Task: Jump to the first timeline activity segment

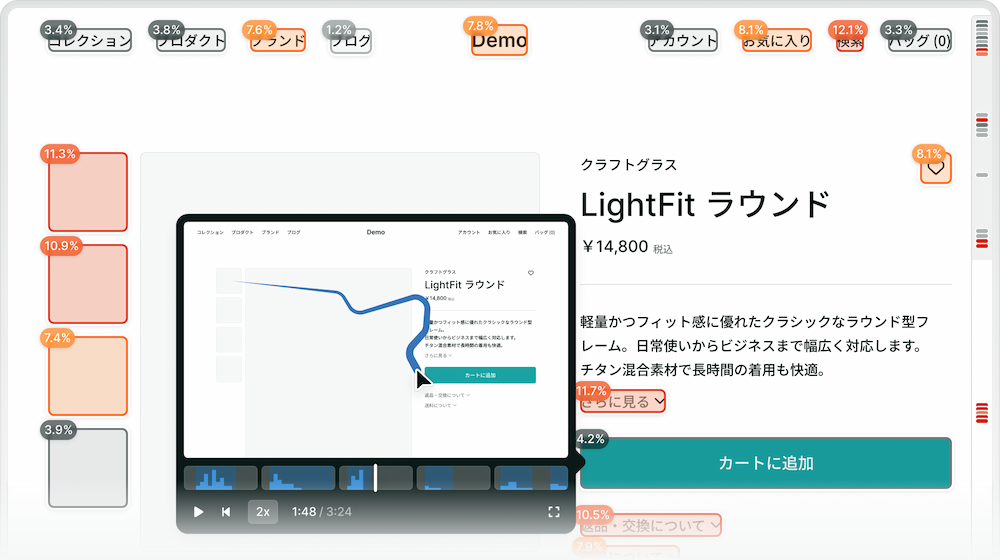Action: tap(220, 478)
